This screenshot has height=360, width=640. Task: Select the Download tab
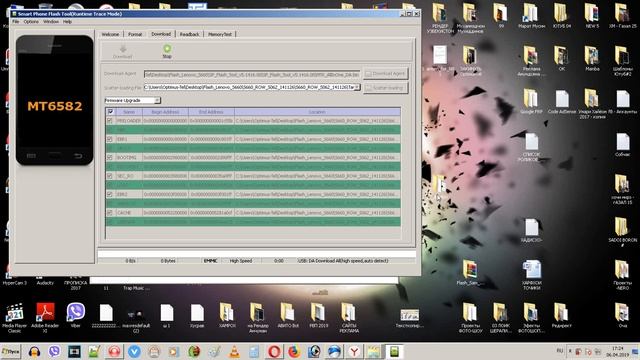click(161, 34)
